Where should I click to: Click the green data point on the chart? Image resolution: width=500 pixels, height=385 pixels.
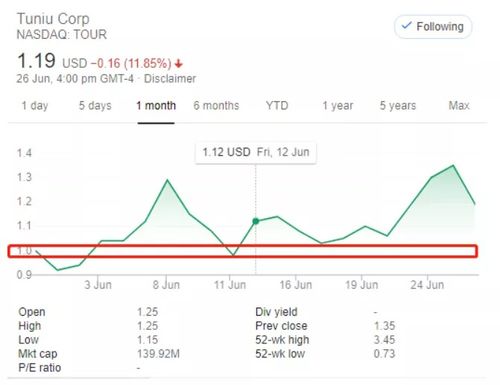[256, 221]
